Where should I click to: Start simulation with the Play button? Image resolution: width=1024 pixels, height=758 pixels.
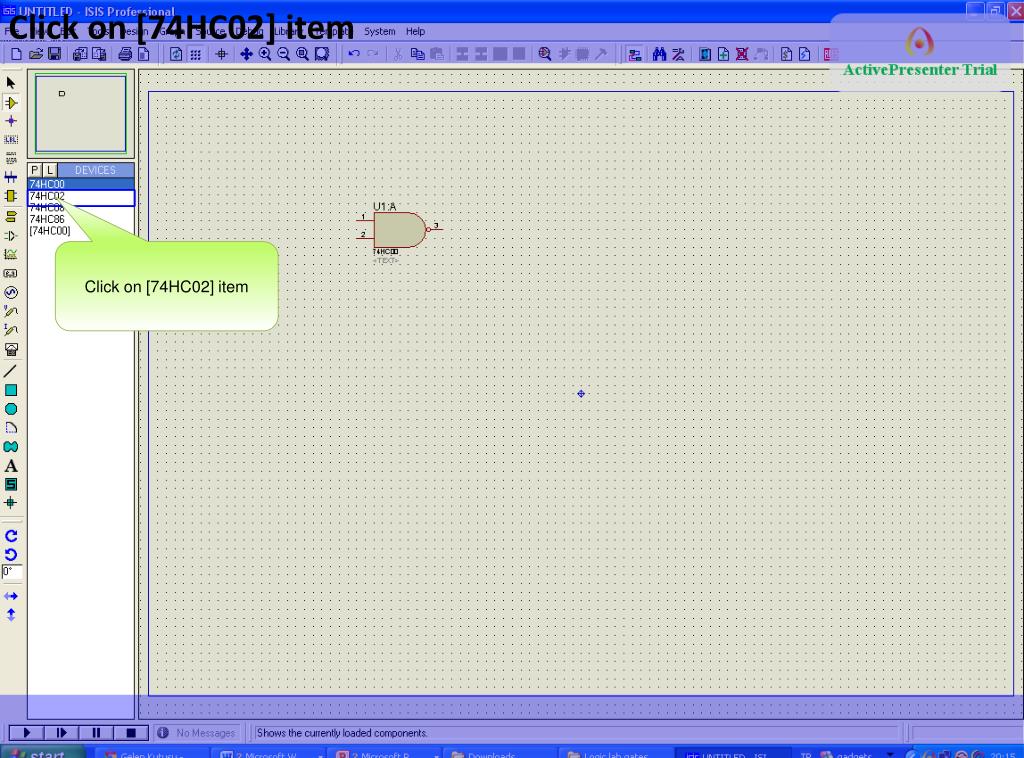(x=27, y=733)
